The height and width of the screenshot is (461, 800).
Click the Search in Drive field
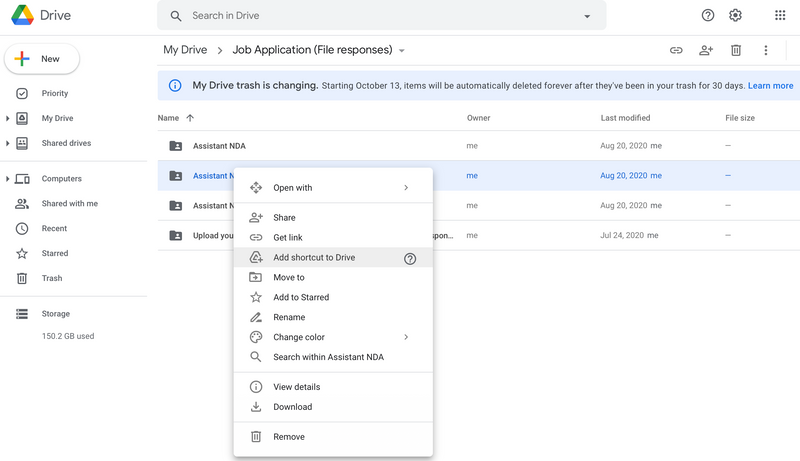coord(380,16)
